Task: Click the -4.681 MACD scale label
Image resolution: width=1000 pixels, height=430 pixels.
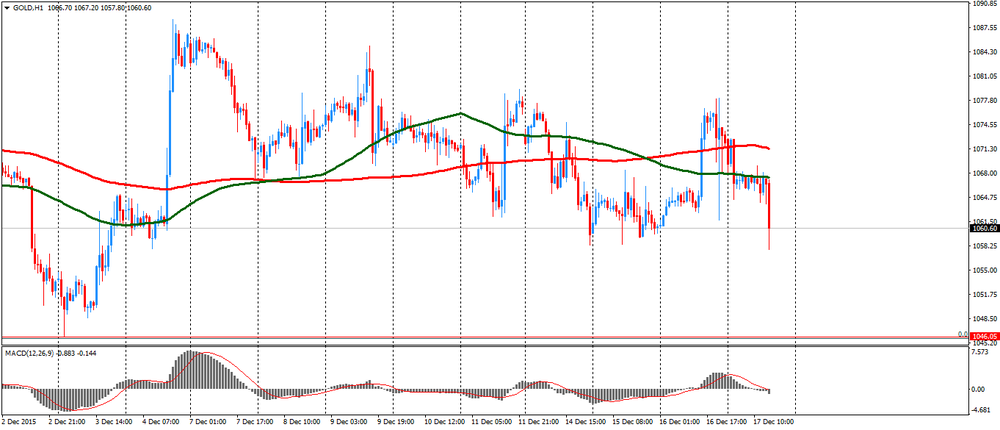Action: pos(982,408)
